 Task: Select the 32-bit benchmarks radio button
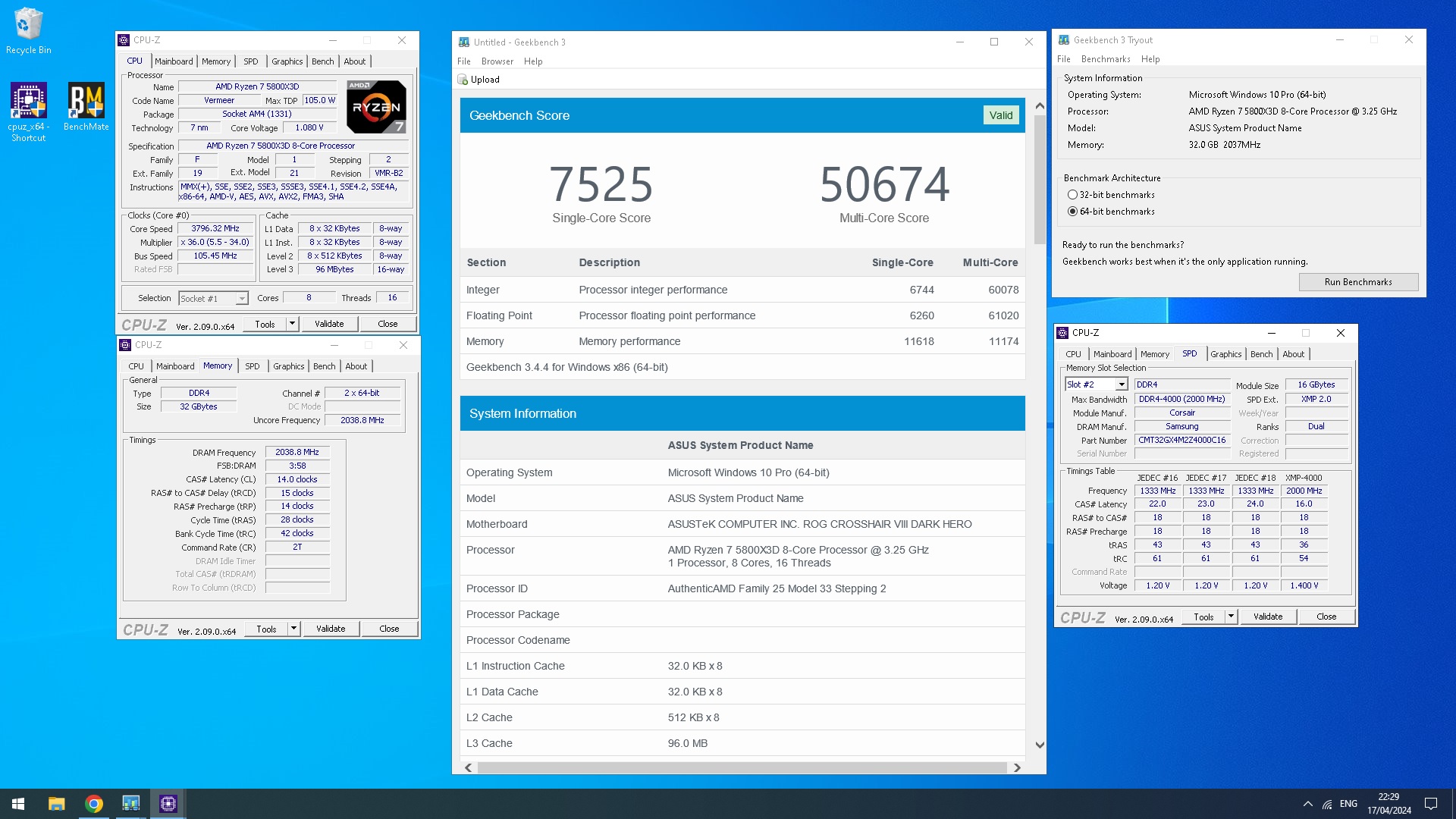pyautogui.click(x=1072, y=195)
